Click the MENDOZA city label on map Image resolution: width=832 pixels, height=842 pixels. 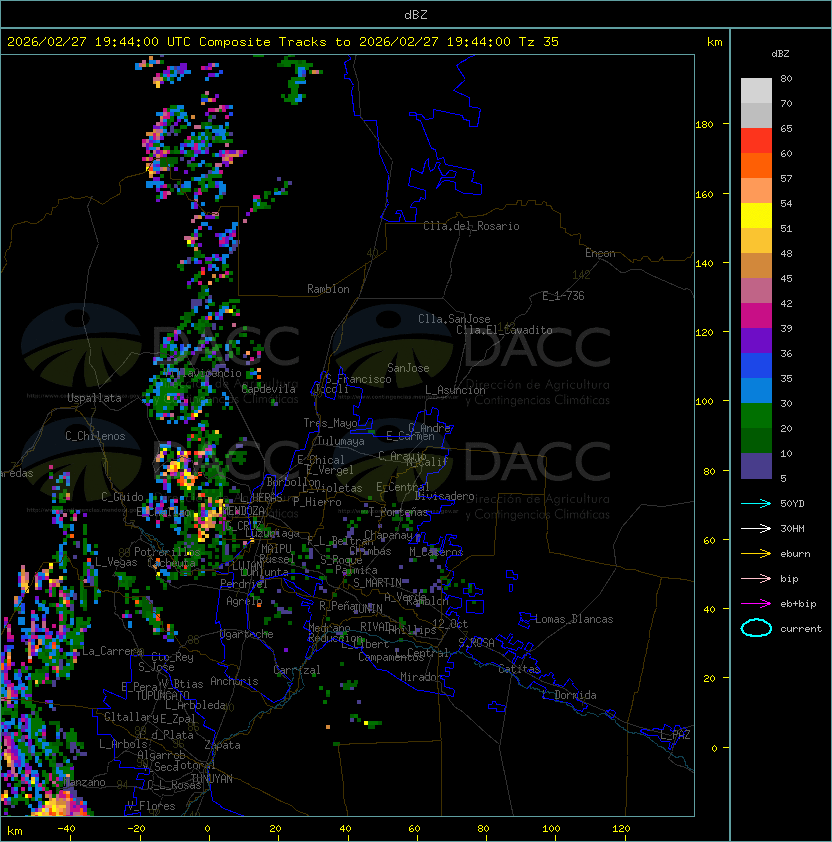pos(243,511)
